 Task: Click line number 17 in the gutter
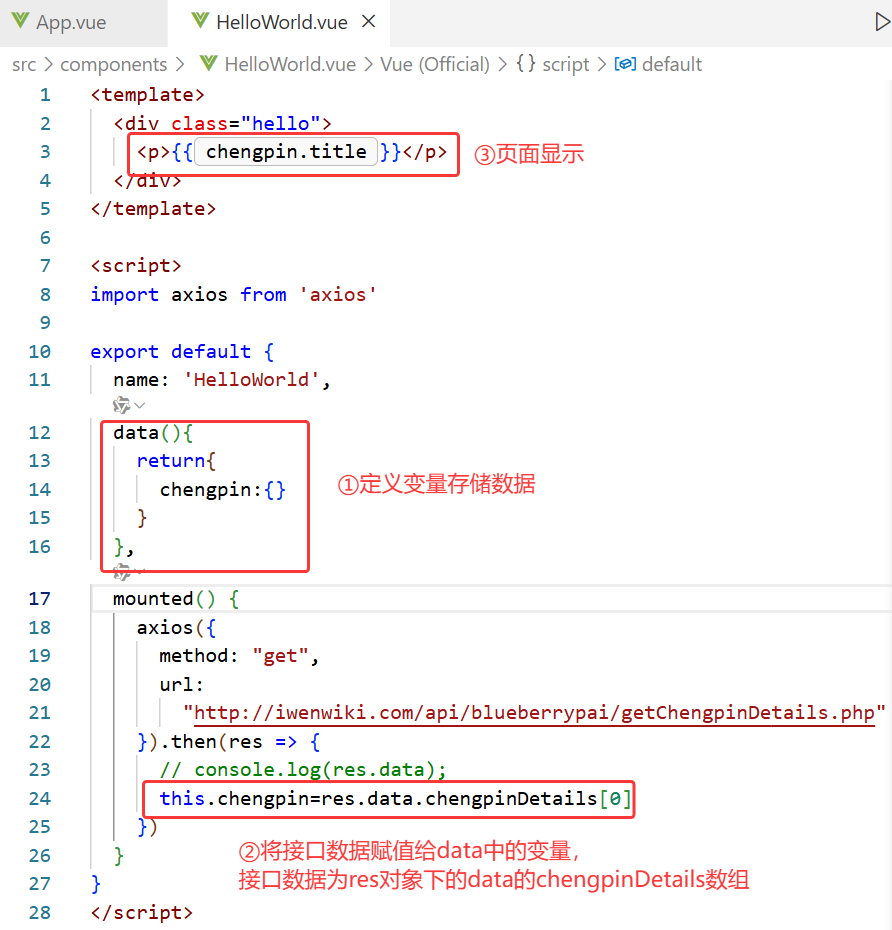(40, 598)
